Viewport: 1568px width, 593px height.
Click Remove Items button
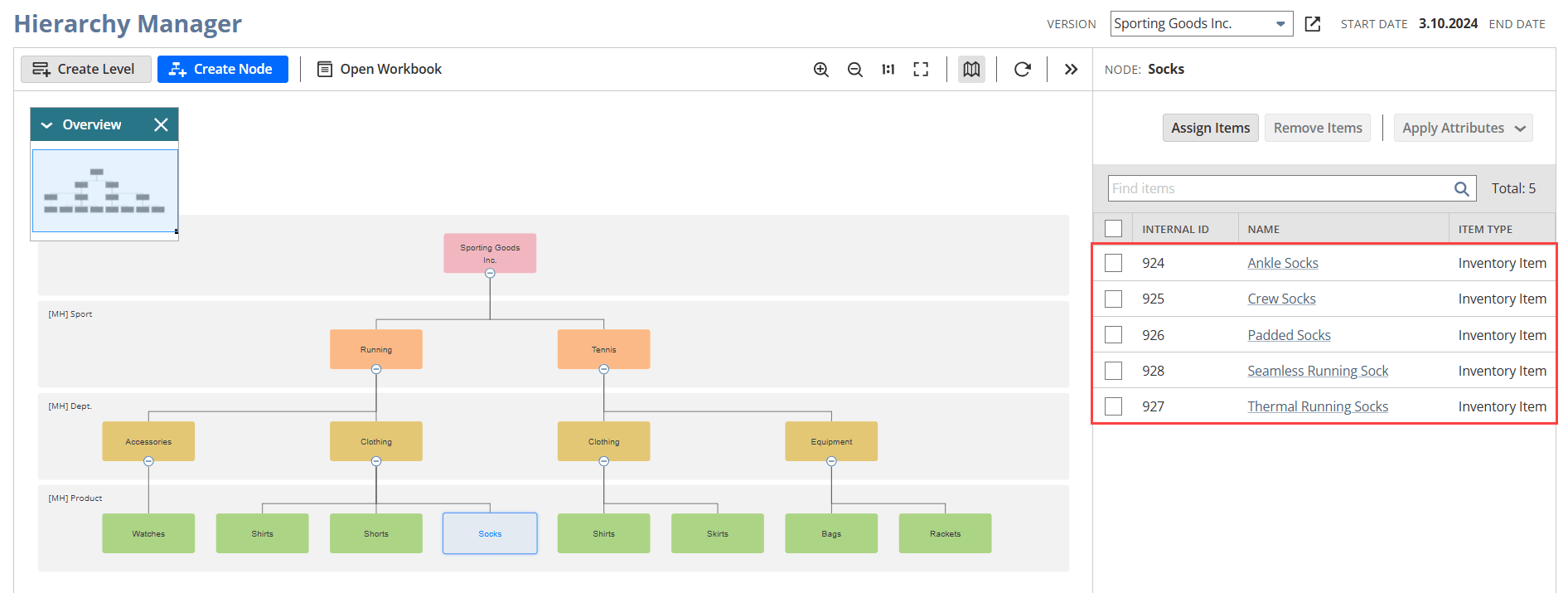[x=1318, y=128]
